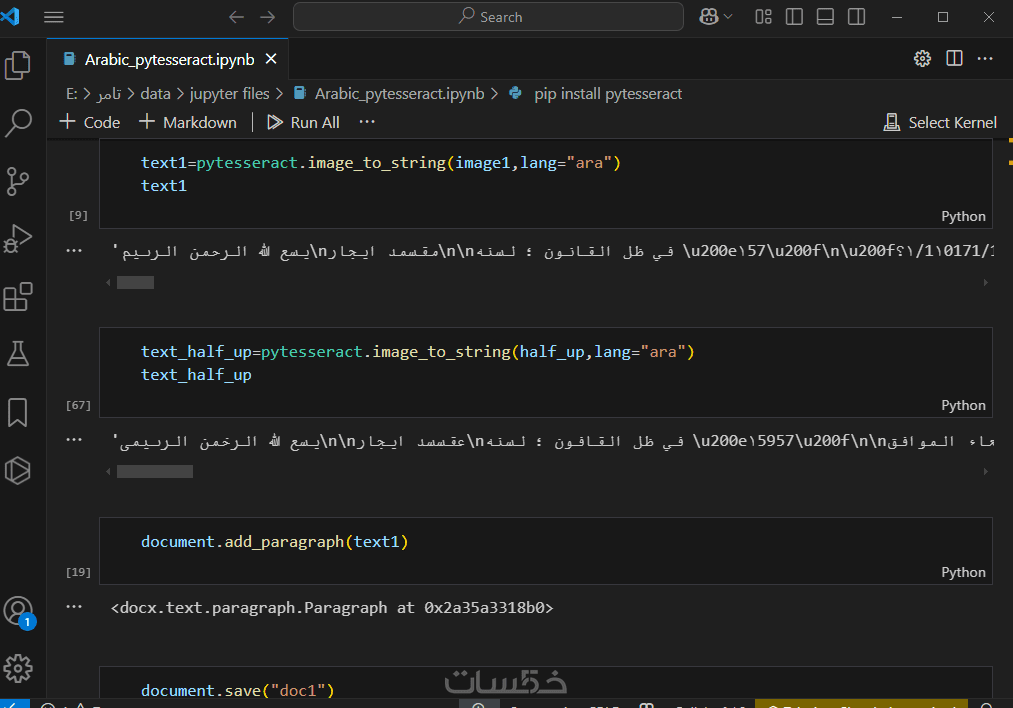
Task: Open the Testing flask view
Action: click(x=18, y=354)
